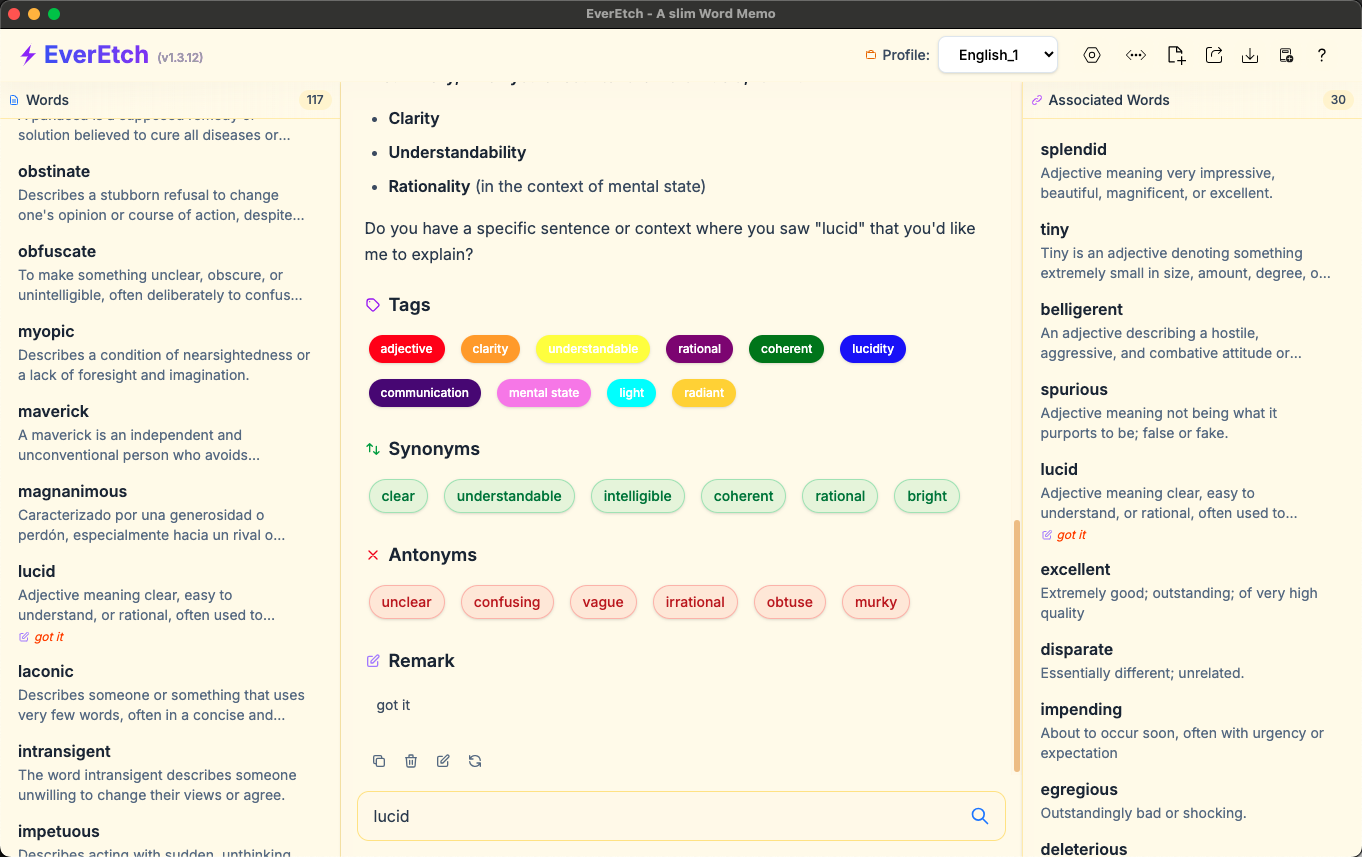1362x857 pixels.
Task: Click the three-dots code icon in header
Action: point(1135,55)
